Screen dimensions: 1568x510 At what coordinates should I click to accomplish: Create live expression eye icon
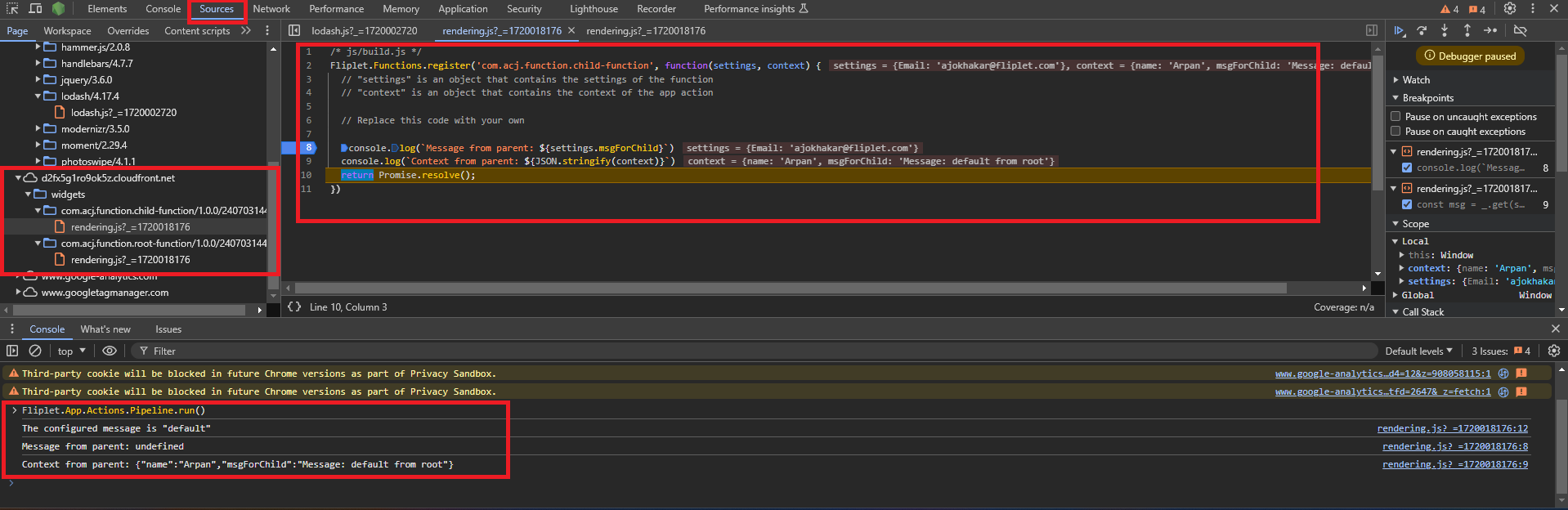[x=110, y=351]
